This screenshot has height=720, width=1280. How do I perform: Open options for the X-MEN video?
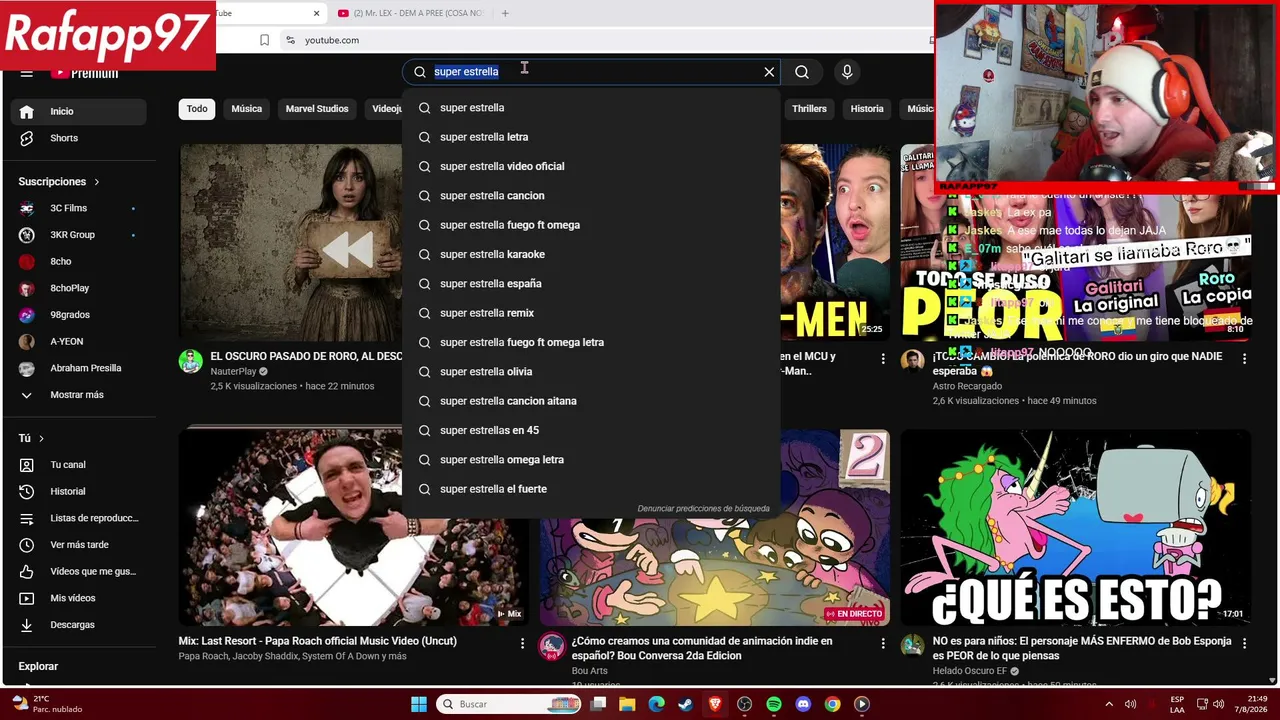pyautogui.click(x=883, y=358)
